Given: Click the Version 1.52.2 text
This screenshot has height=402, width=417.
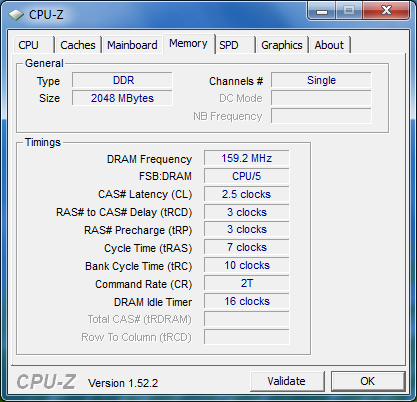Looking at the screenshot, I should click(x=123, y=383).
